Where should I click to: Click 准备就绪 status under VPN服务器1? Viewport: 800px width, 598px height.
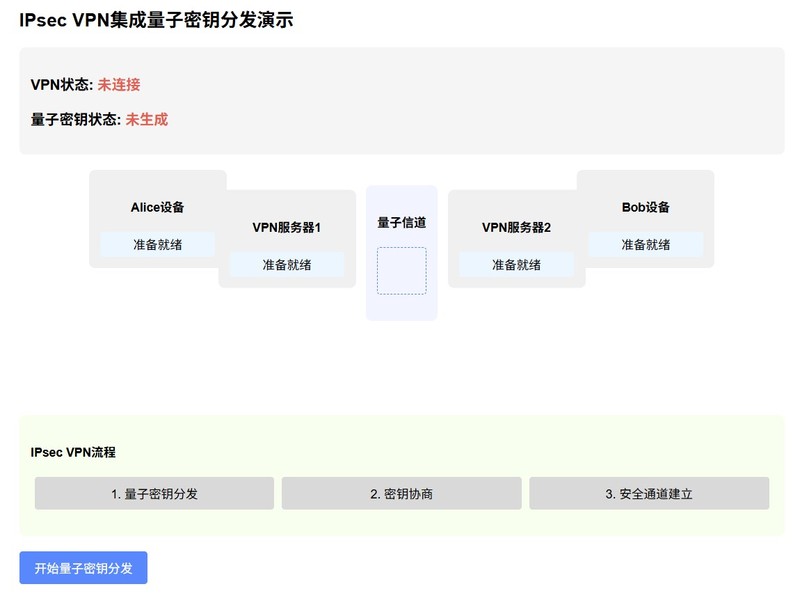(x=287, y=265)
